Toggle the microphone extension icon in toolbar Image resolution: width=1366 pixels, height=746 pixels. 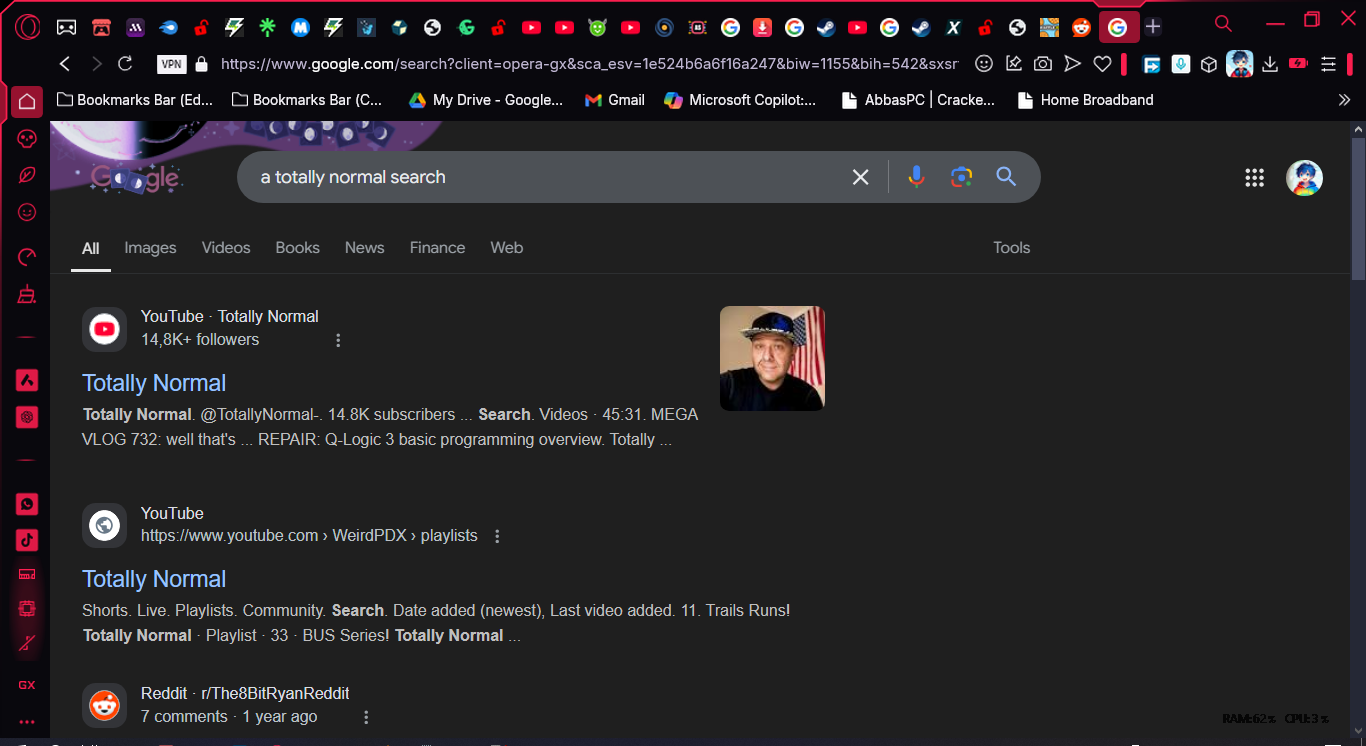[x=1181, y=64]
